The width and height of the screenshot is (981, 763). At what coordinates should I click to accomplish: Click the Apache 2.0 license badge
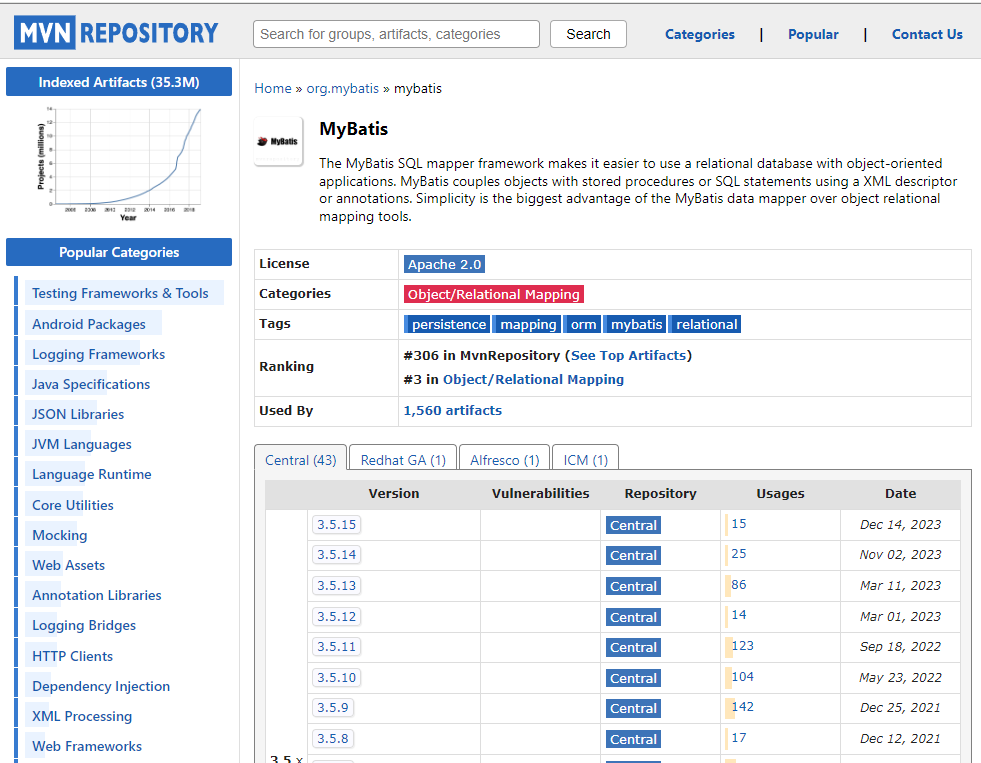(x=444, y=265)
